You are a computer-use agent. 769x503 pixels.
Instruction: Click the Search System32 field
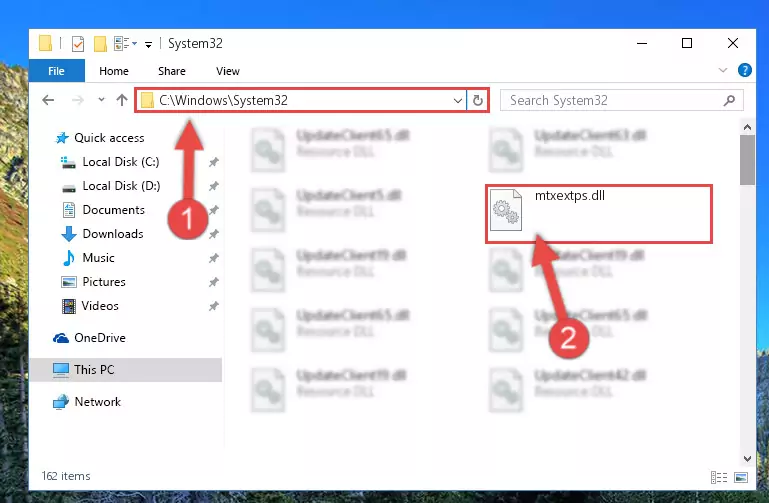[621, 101]
